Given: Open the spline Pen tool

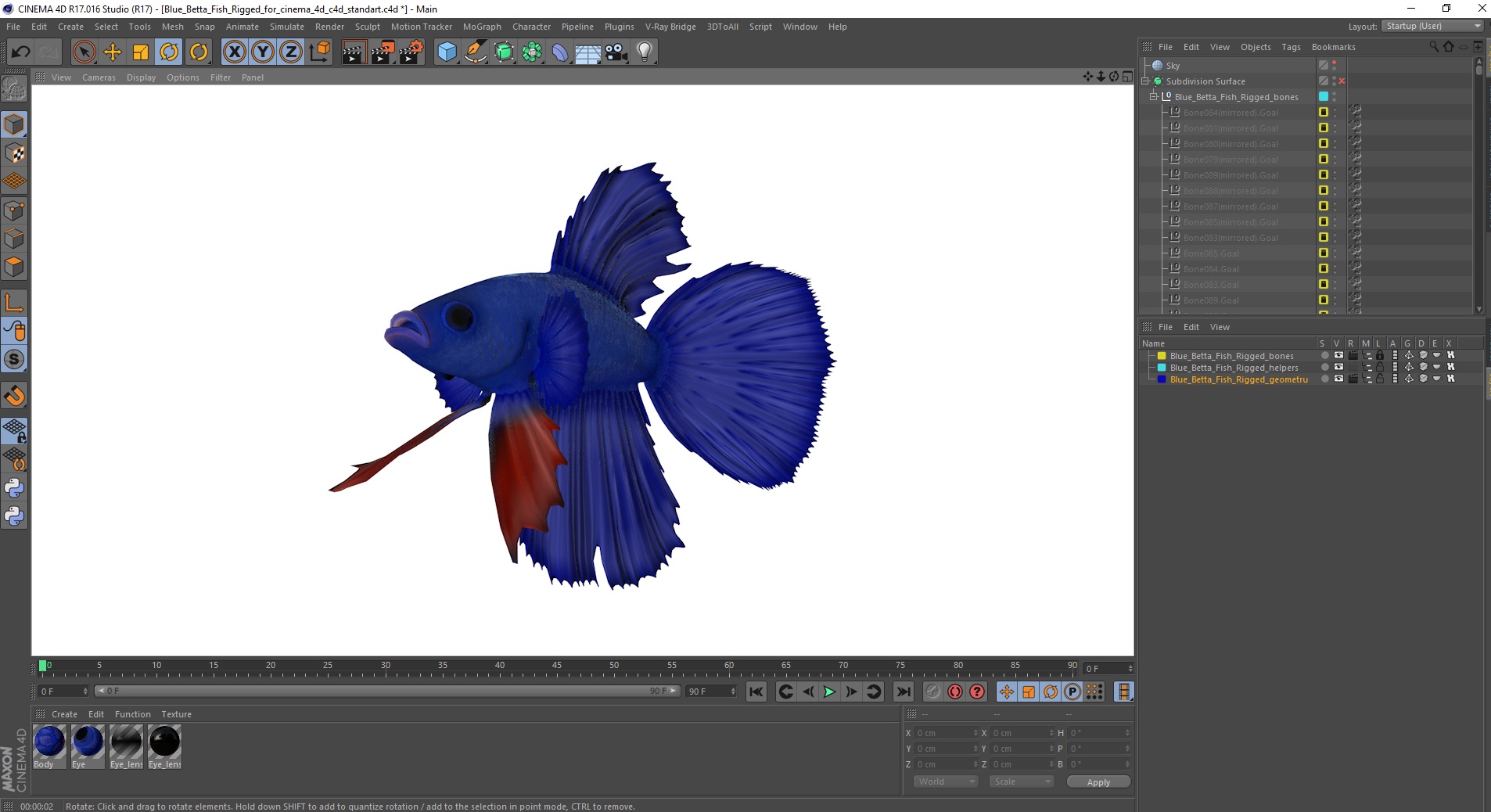Looking at the screenshot, I should point(476,52).
